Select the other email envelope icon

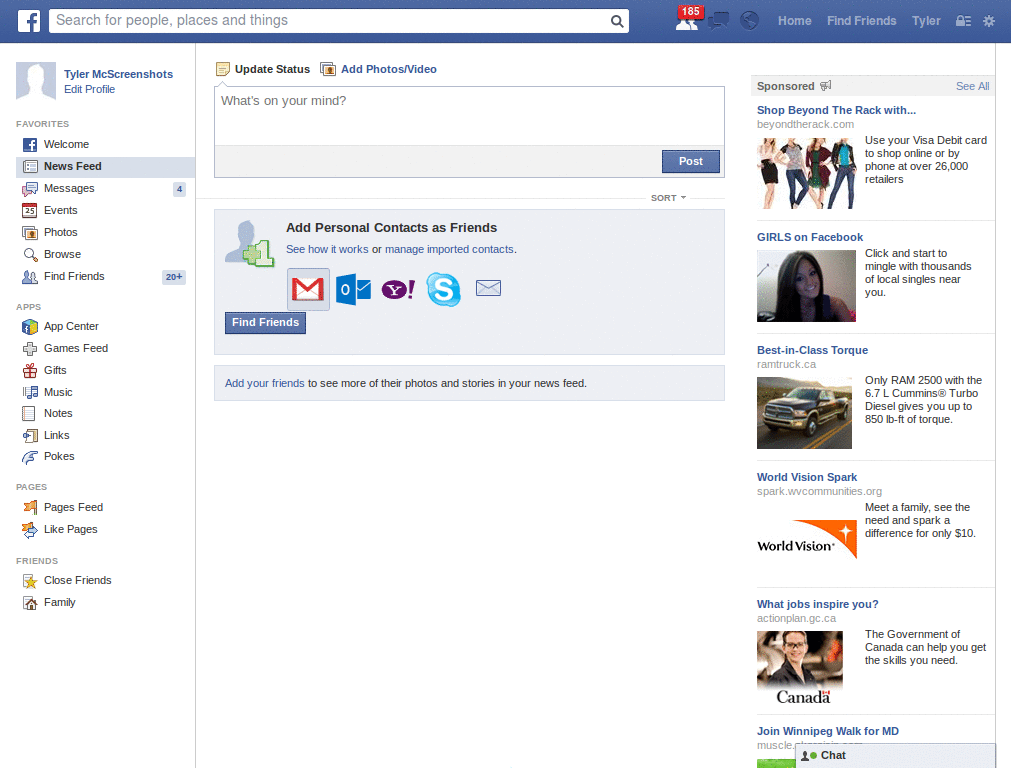(x=488, y=288)
